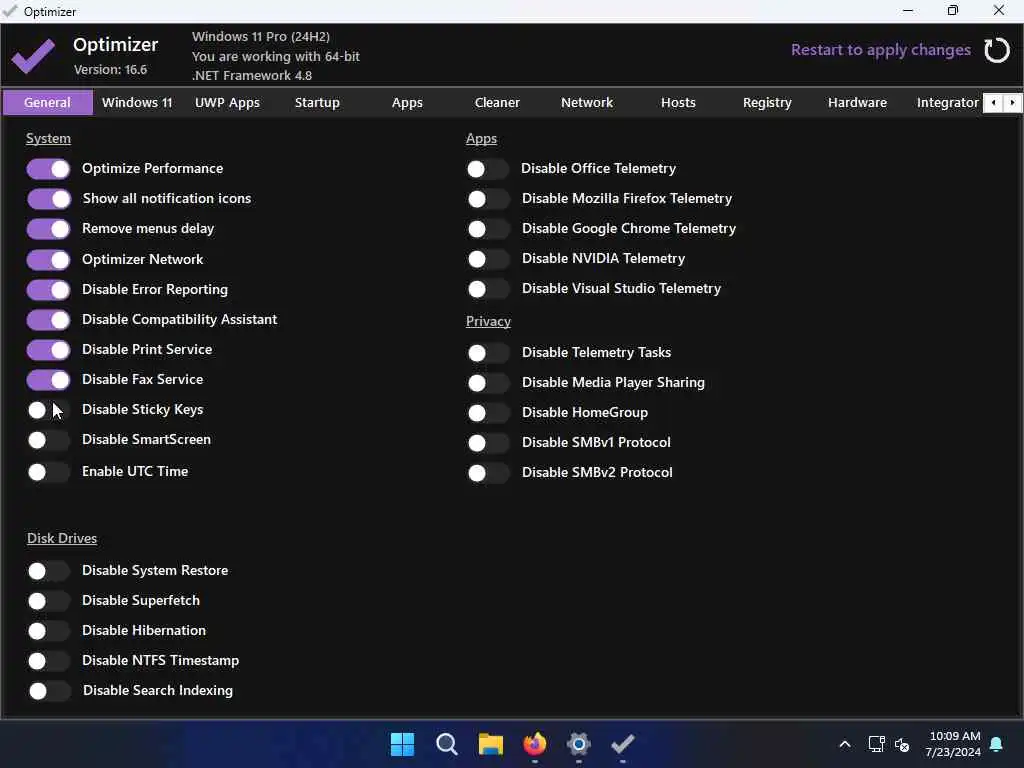The image size is (1024, 768).
Task: Toggle Show all notification icons
Action: tap(48, 199)
